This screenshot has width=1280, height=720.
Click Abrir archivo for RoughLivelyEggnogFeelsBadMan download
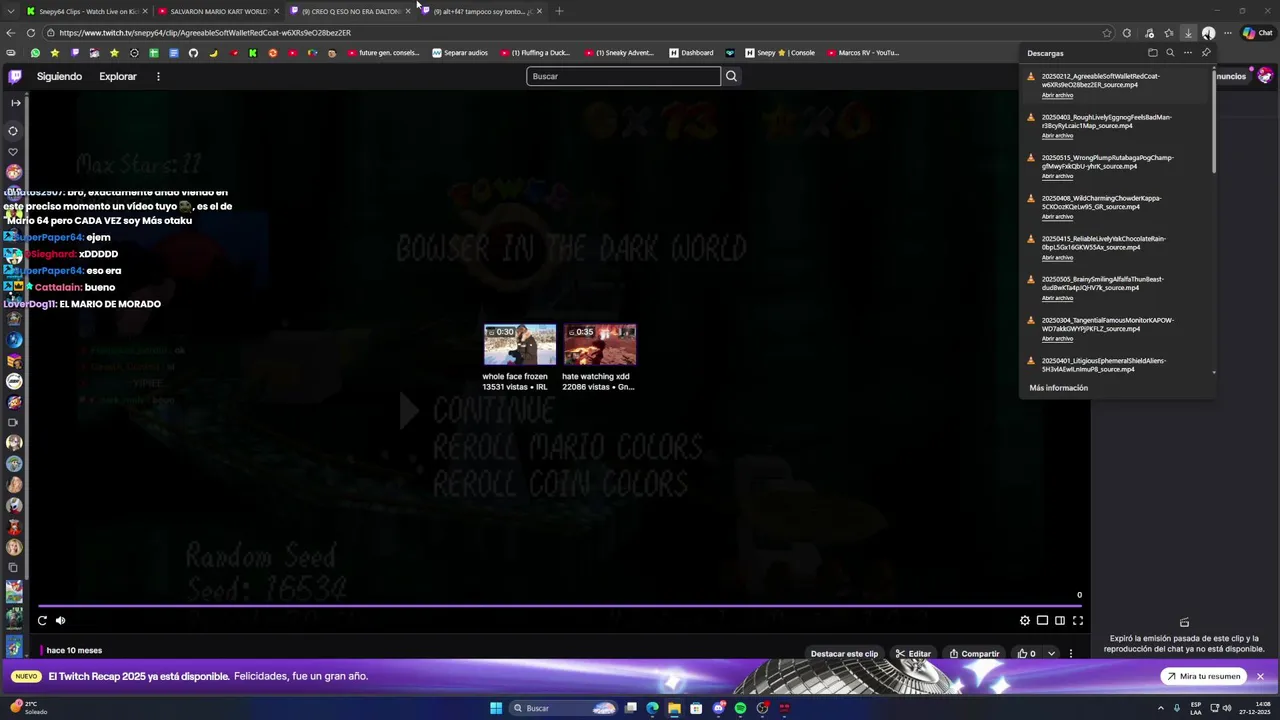[1057, 135]
